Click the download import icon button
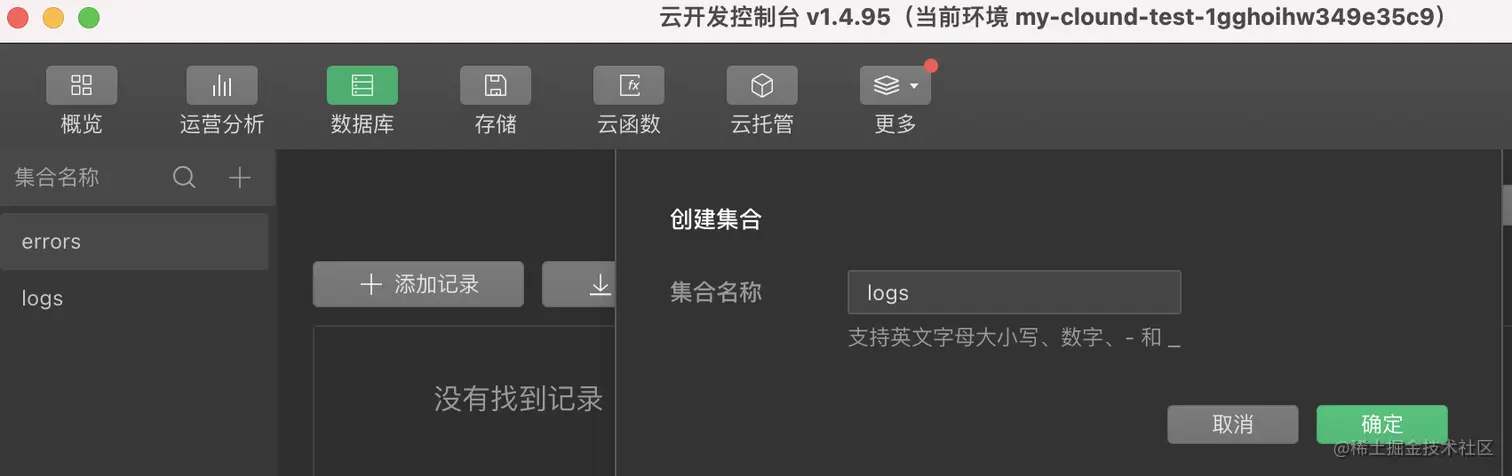The width and height of the screenshot is (1512, 476). (x=580, y=285)
